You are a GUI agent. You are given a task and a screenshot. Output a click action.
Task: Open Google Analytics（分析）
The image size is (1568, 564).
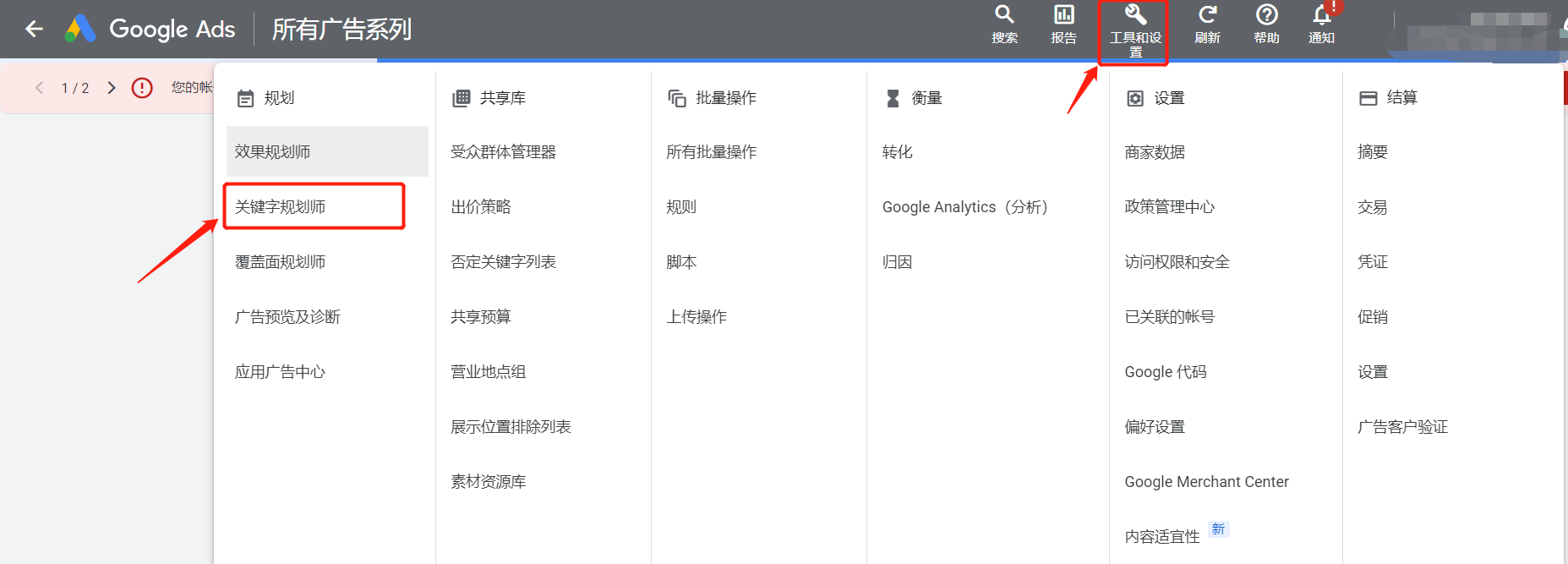point(965,207)
